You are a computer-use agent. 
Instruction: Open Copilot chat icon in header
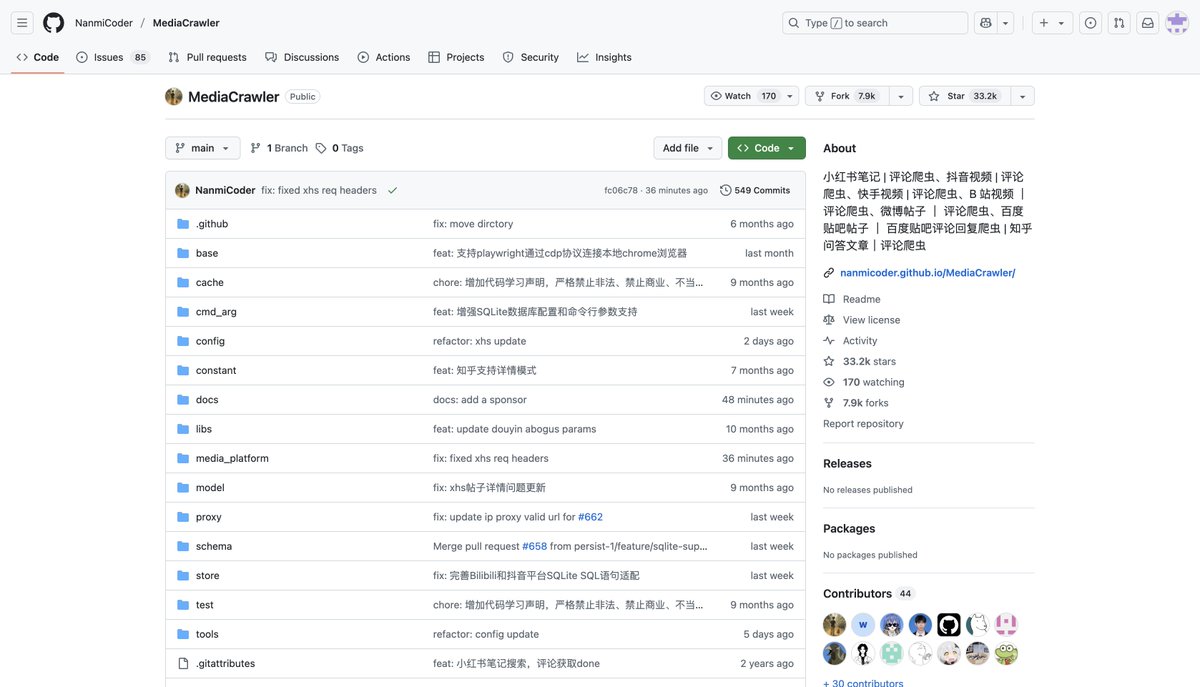(x=986, y=23)
